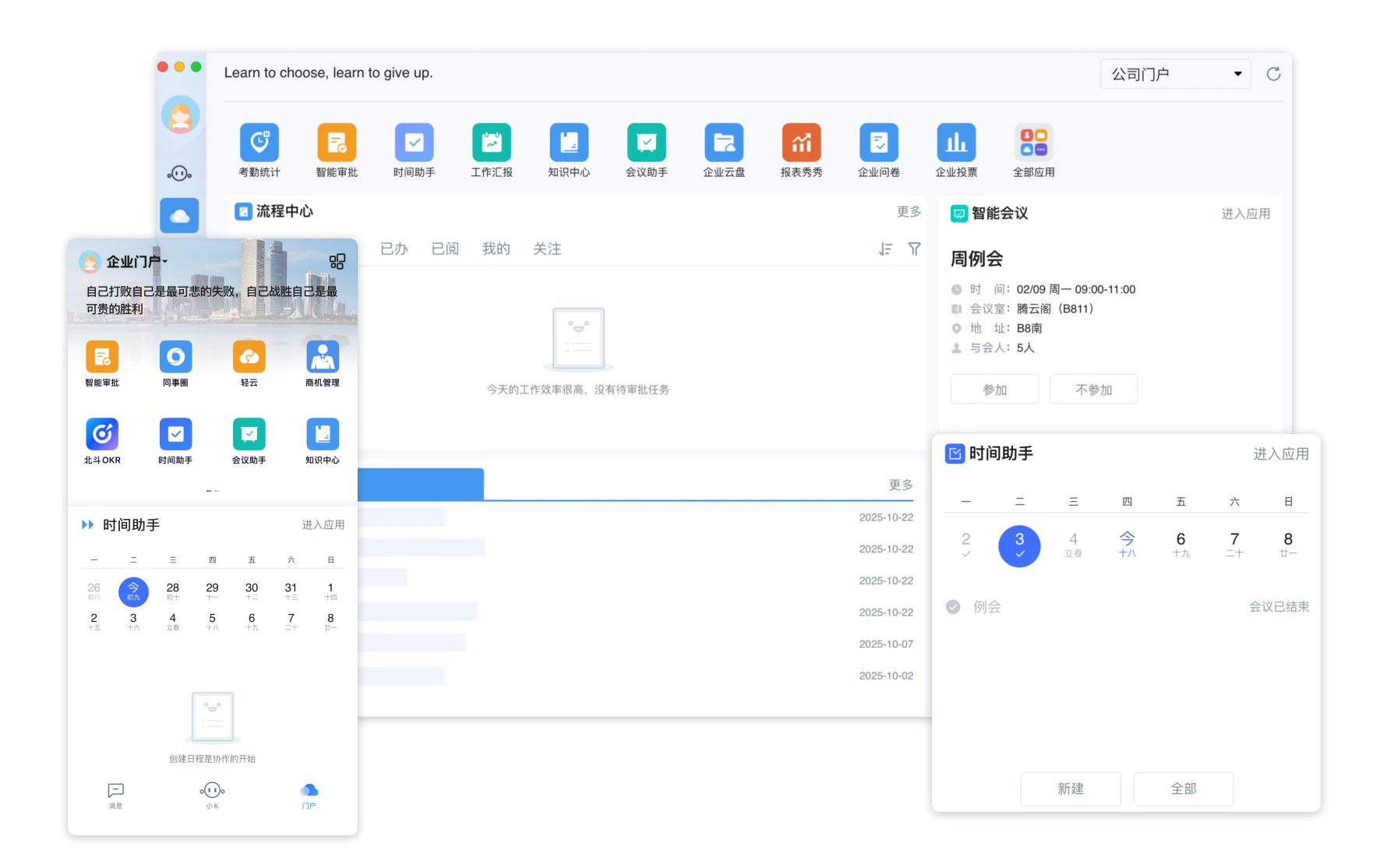Click the filter icon in 流程中心

(914, 249)
